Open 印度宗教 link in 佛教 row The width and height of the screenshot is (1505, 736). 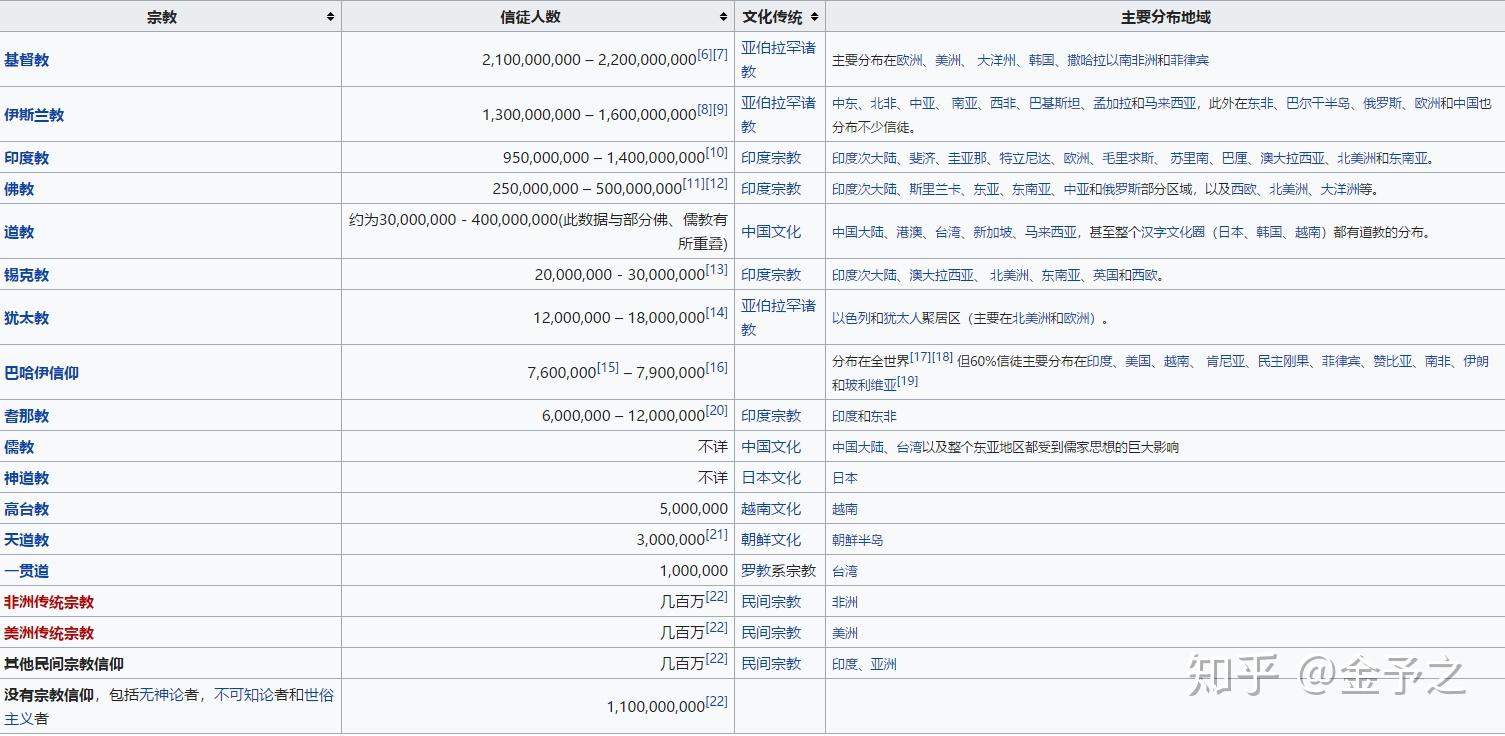point(771,189)
